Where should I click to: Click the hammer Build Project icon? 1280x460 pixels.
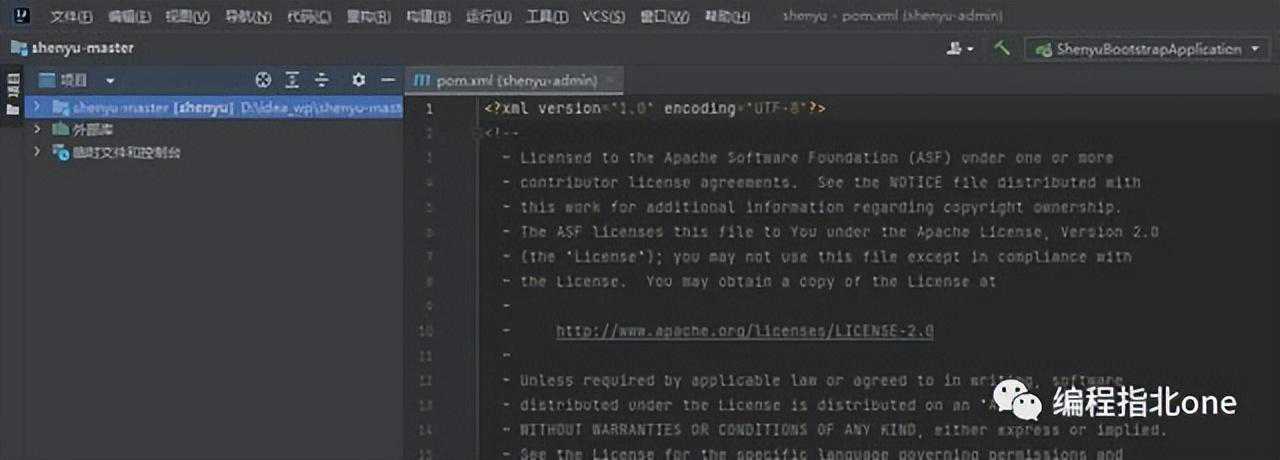coord(1002,48)
